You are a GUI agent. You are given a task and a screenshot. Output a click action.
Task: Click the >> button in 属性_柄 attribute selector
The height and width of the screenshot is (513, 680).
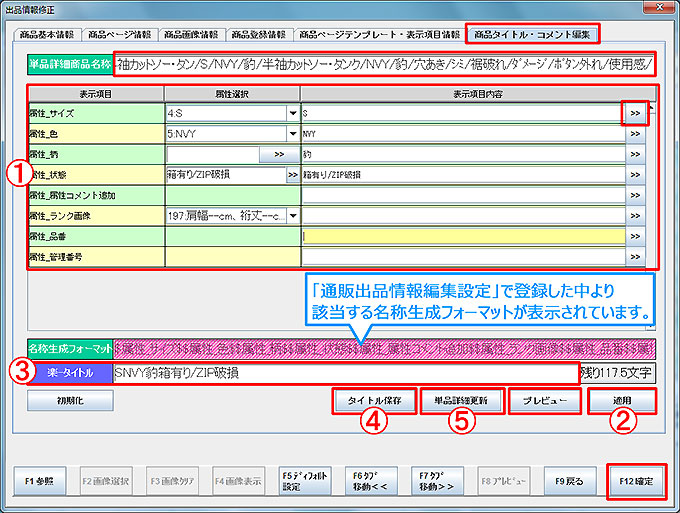click(x=279, y=154)
